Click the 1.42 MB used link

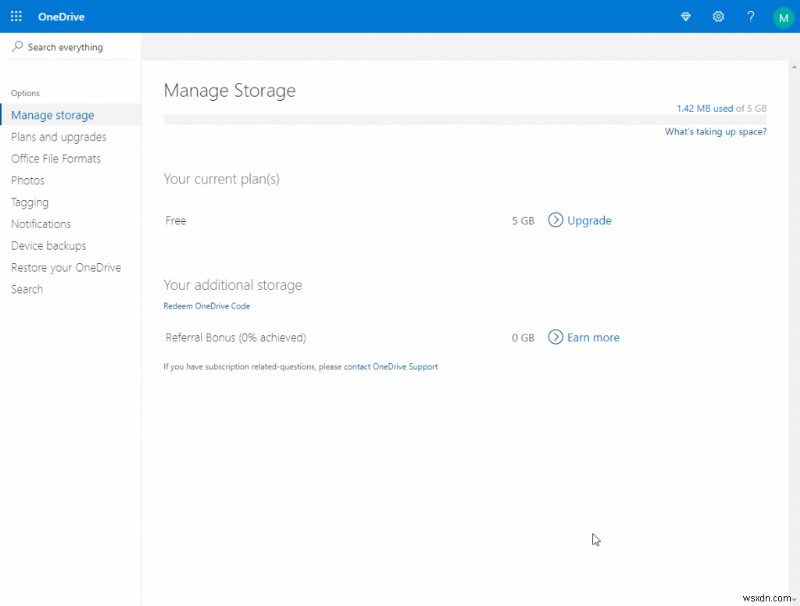705,108
